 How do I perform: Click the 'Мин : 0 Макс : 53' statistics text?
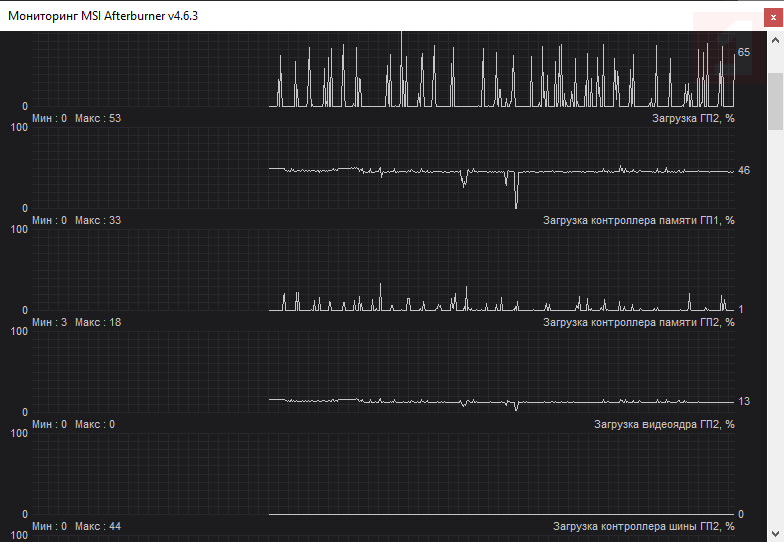pos(76,118)
